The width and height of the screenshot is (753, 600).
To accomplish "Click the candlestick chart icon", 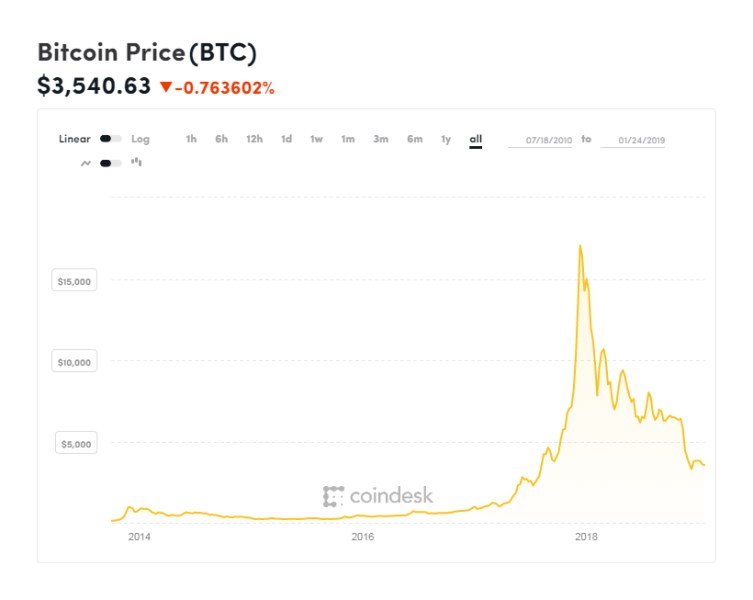I will pos(136,161).
